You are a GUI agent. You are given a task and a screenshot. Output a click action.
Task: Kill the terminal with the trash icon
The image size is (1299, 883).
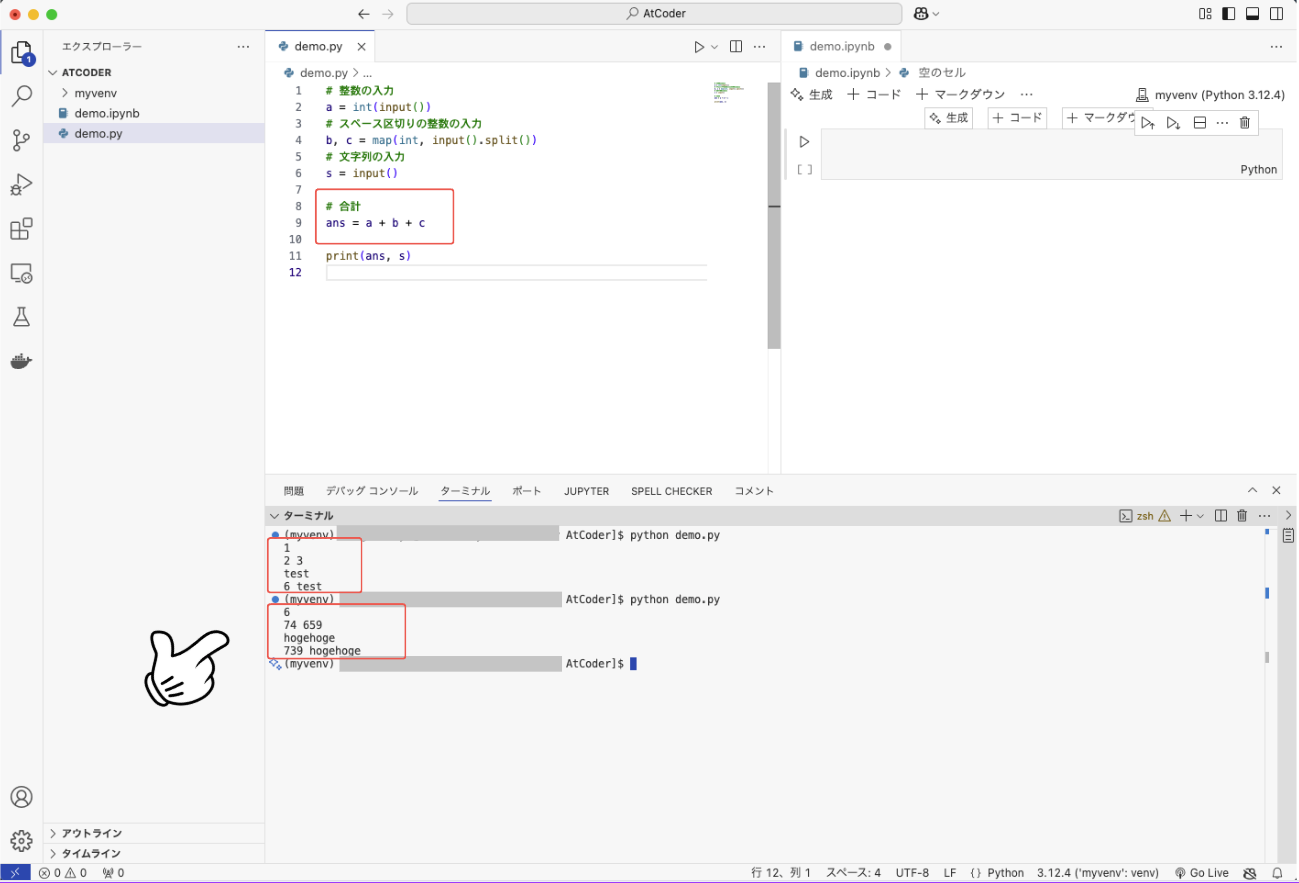point(1243,515)
